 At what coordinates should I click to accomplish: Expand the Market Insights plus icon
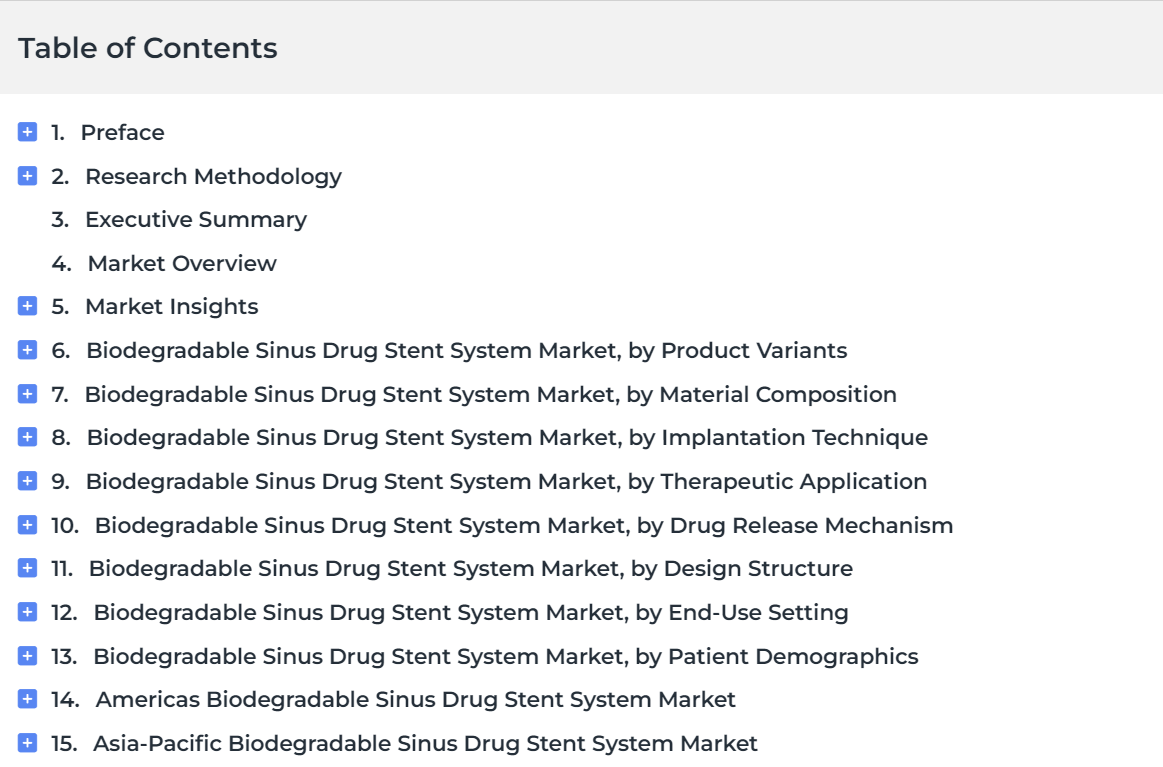28,306
